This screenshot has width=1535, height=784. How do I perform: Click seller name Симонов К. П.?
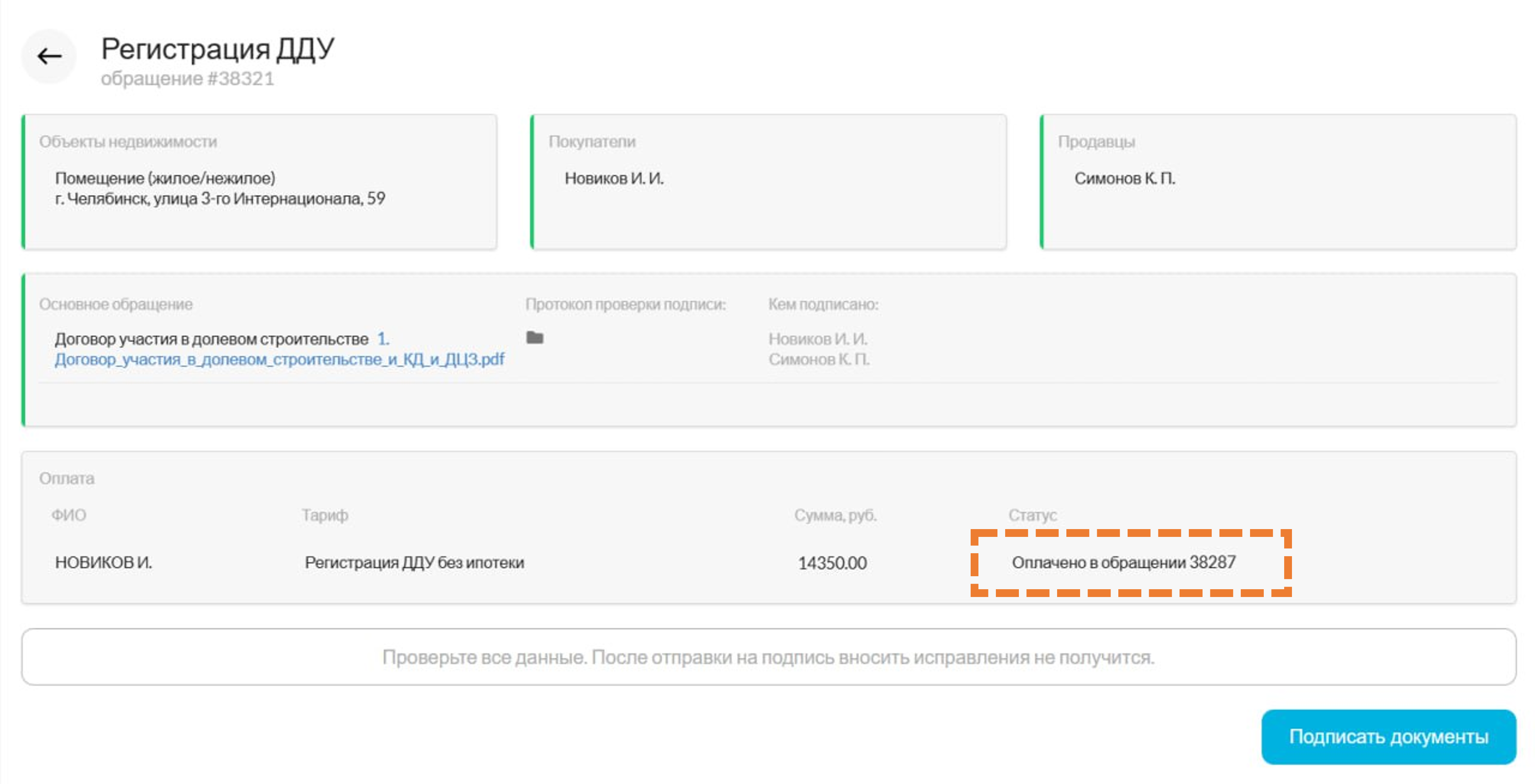(x=1124, y=178)
